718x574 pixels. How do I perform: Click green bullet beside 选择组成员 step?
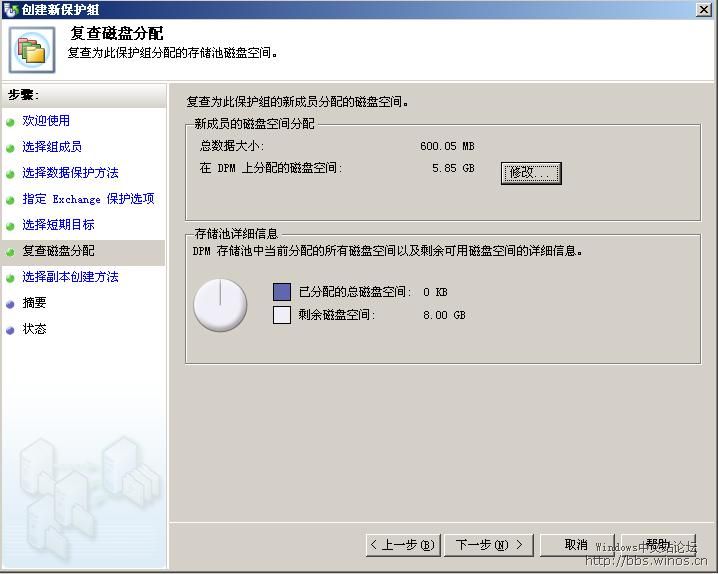(11, 148)
